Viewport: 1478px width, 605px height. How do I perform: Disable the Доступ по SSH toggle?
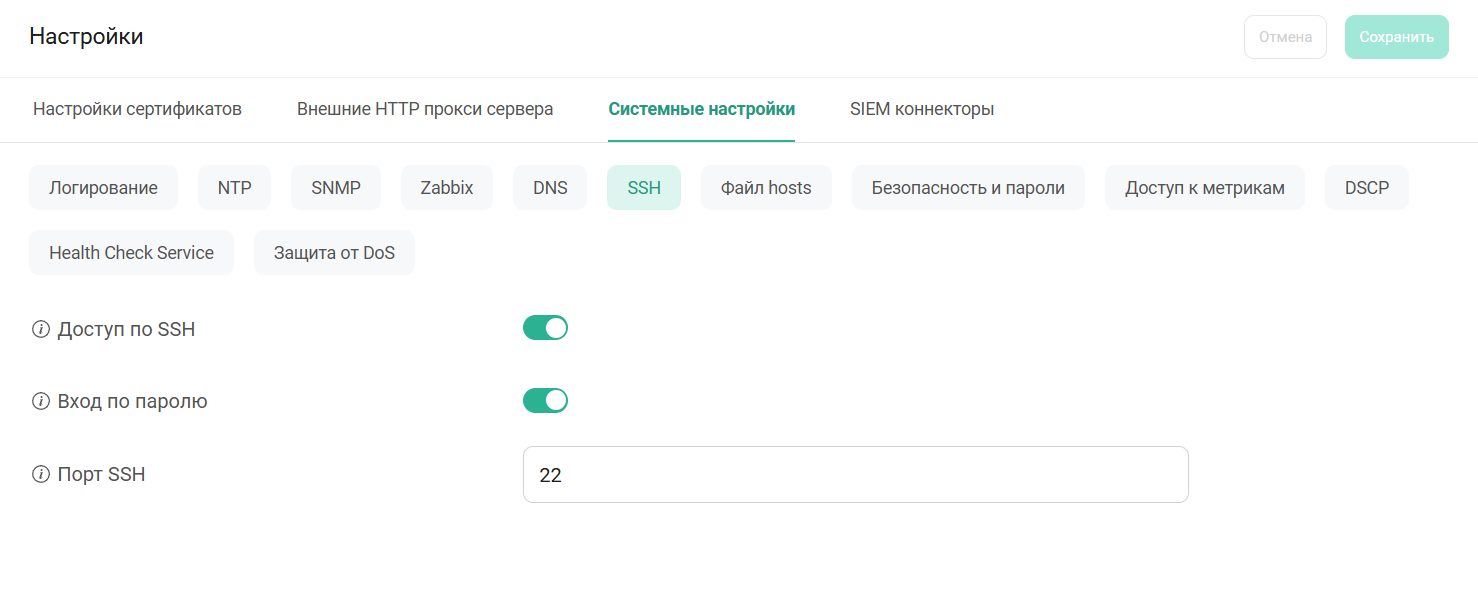(545, 327)
